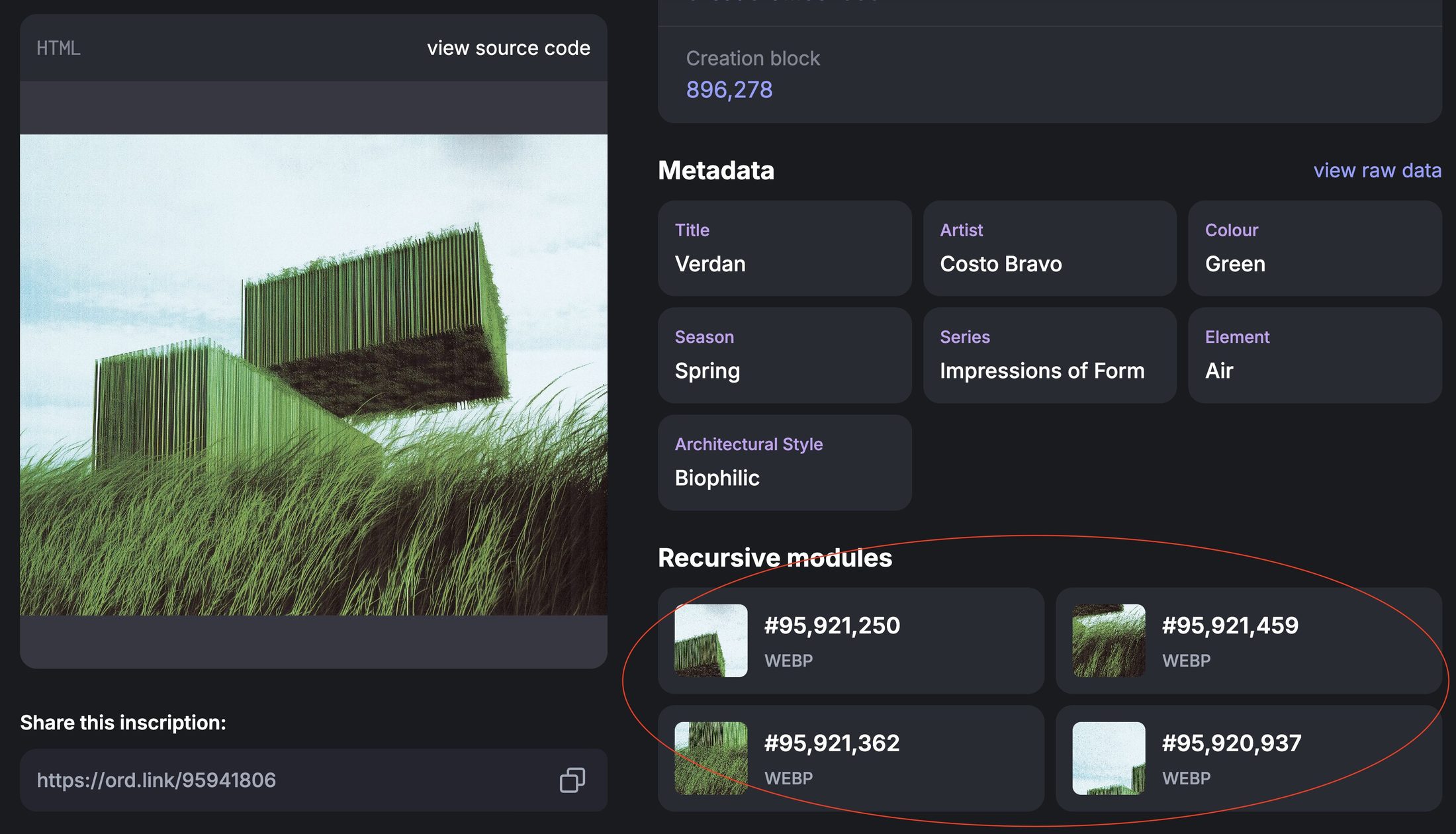
Task: Click the Verdan artwork preview image
Action: [314, 375]
